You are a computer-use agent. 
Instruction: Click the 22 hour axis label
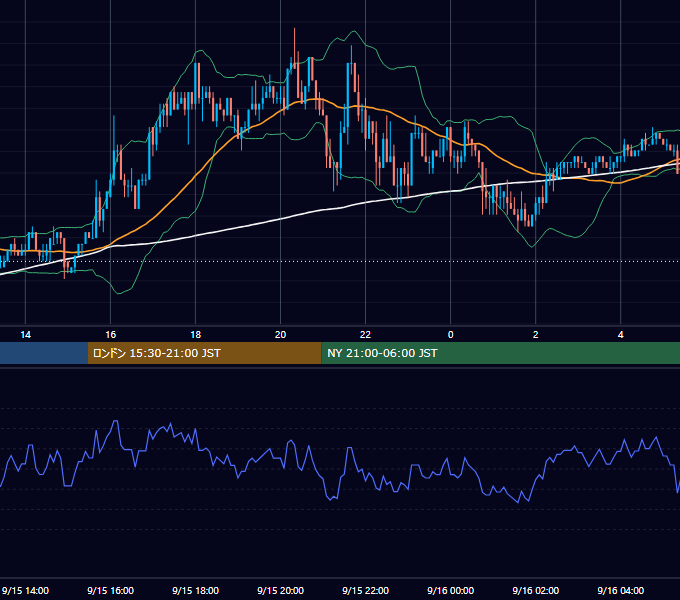tap(366, 335)
